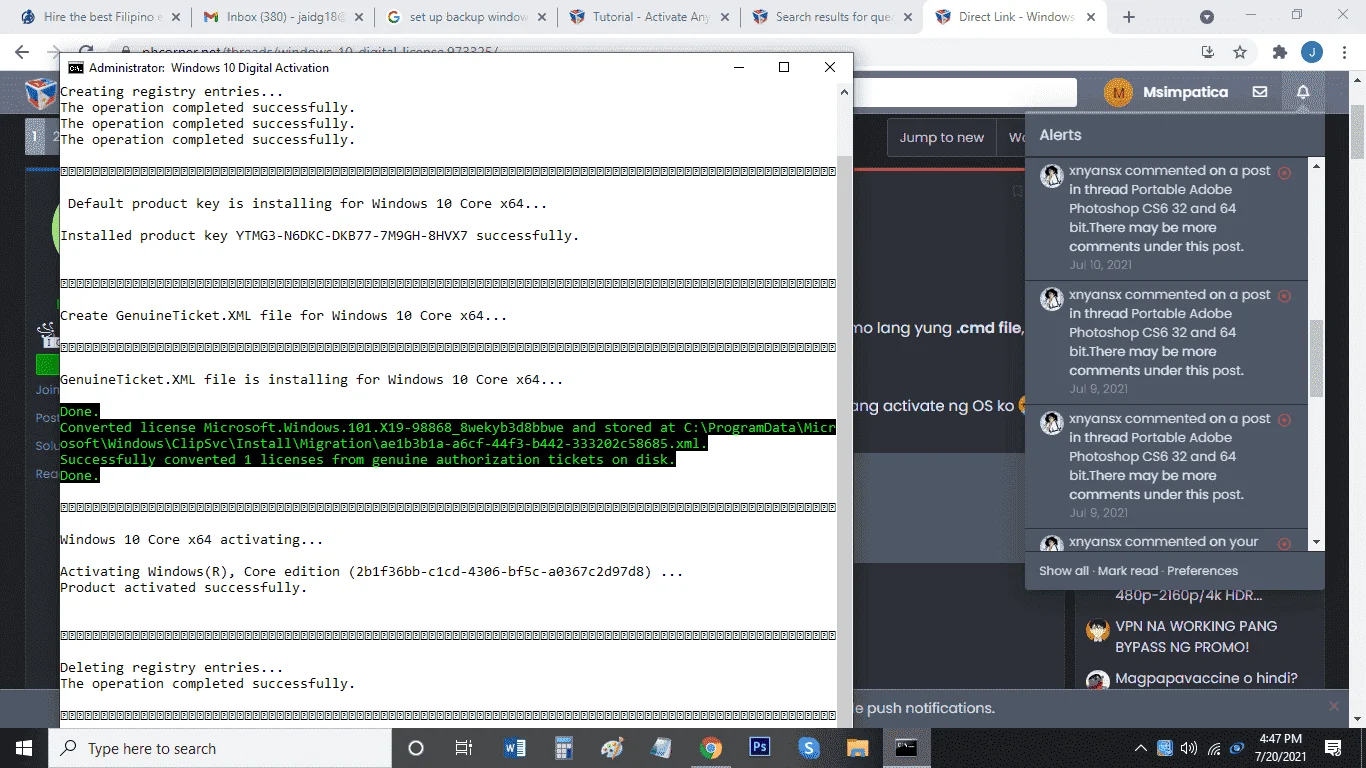The width and height of the screenshot is (1366, 768).
Task: Open Paint from the taskbar
Action: 612,748
